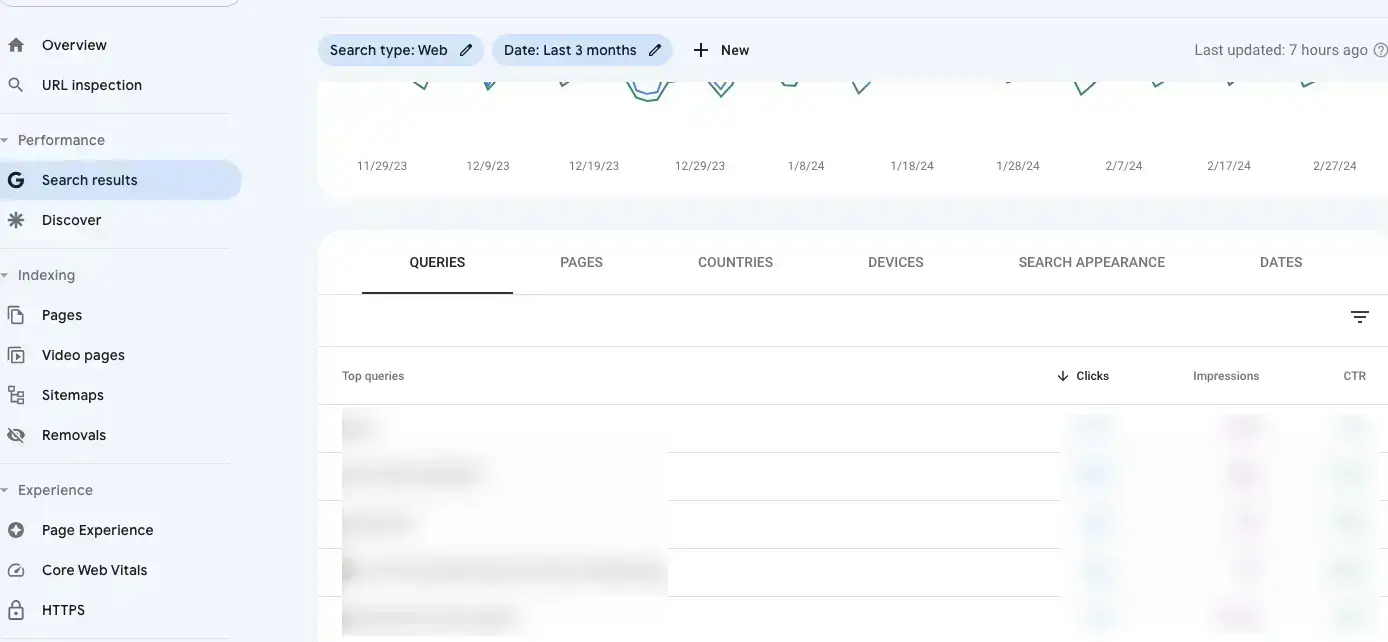Click the 2/27/24 chart date label
This screenshot has width=1388, height=642.
(x=1335, y=166)
